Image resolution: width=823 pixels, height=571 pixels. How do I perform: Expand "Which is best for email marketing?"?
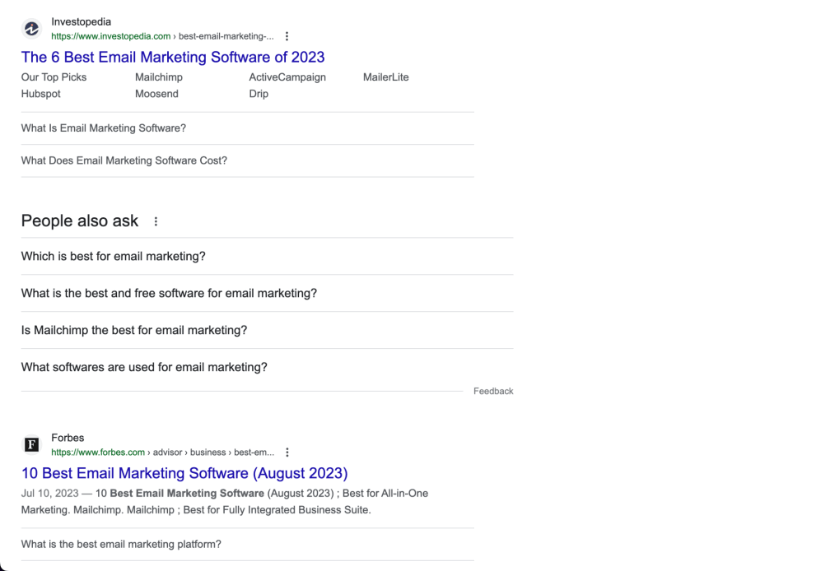click(x=113, y=256)
